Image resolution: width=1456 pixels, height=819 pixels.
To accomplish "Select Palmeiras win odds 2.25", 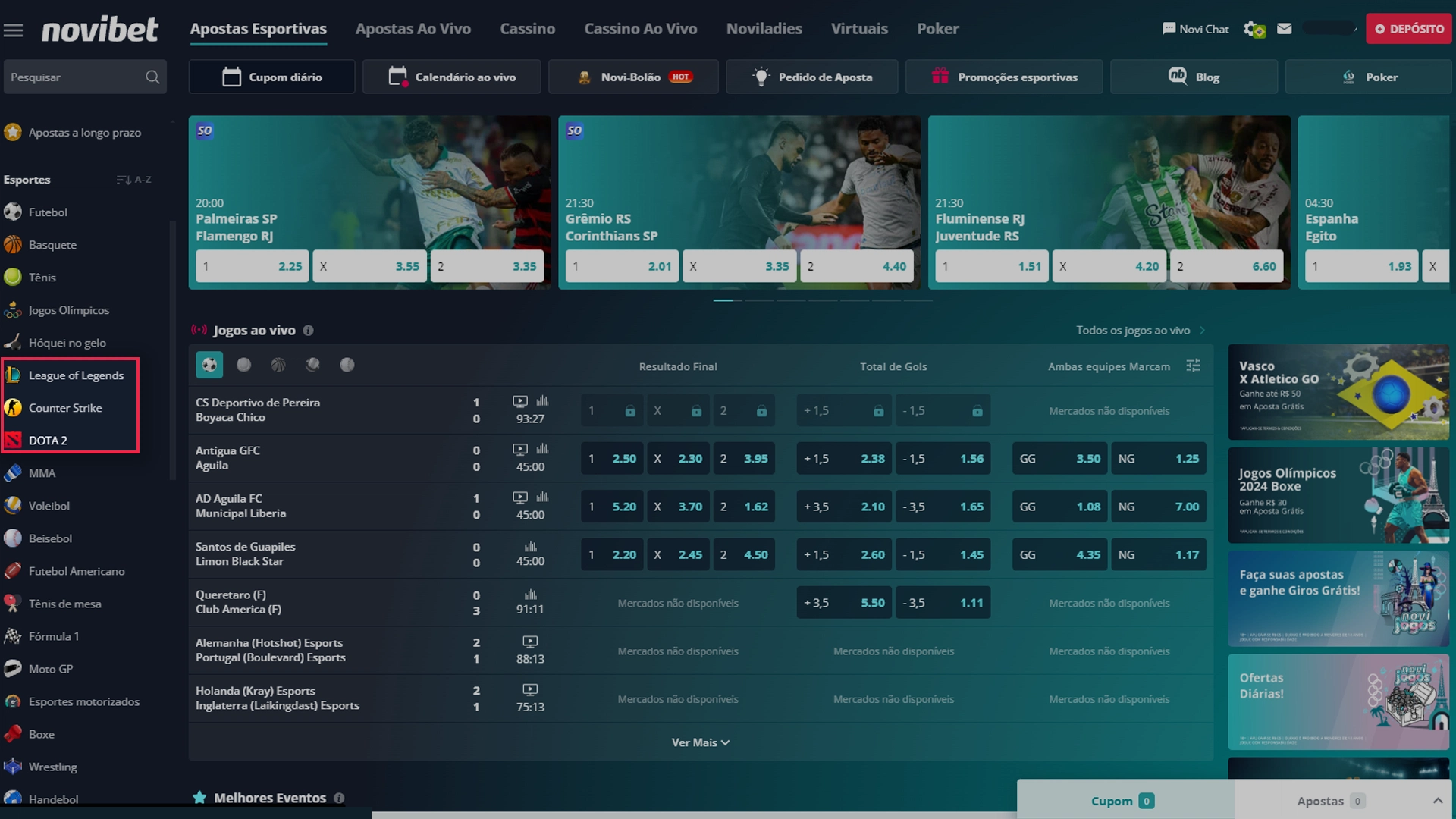I will click(x=252, y=266).
